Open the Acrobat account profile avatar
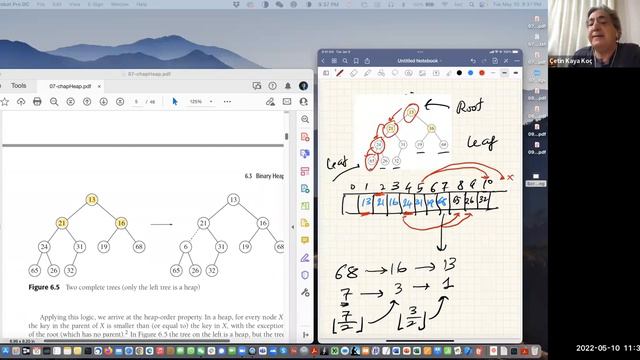 [x=303, y=86]
